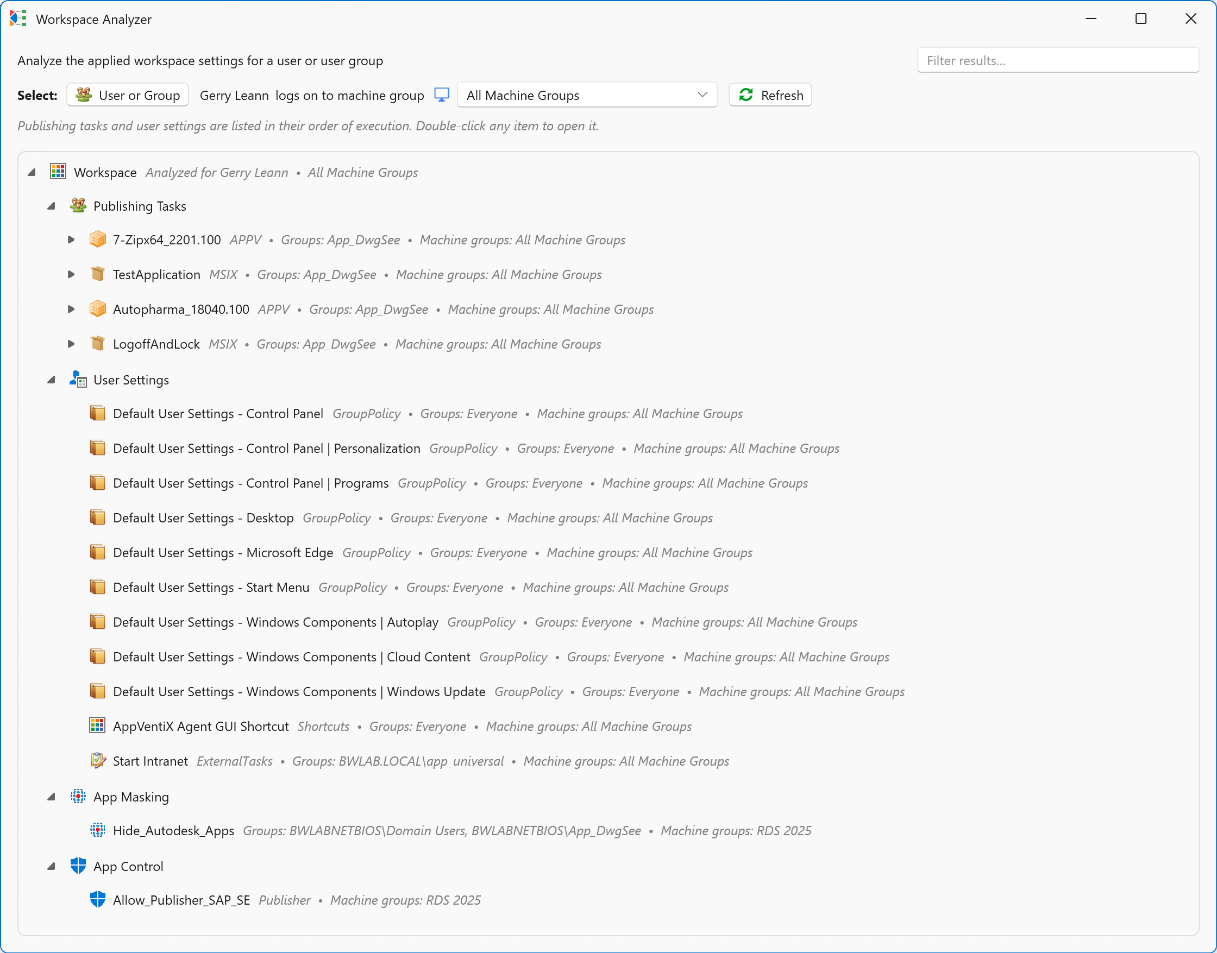Click the Refresh button

pos(770,95)
